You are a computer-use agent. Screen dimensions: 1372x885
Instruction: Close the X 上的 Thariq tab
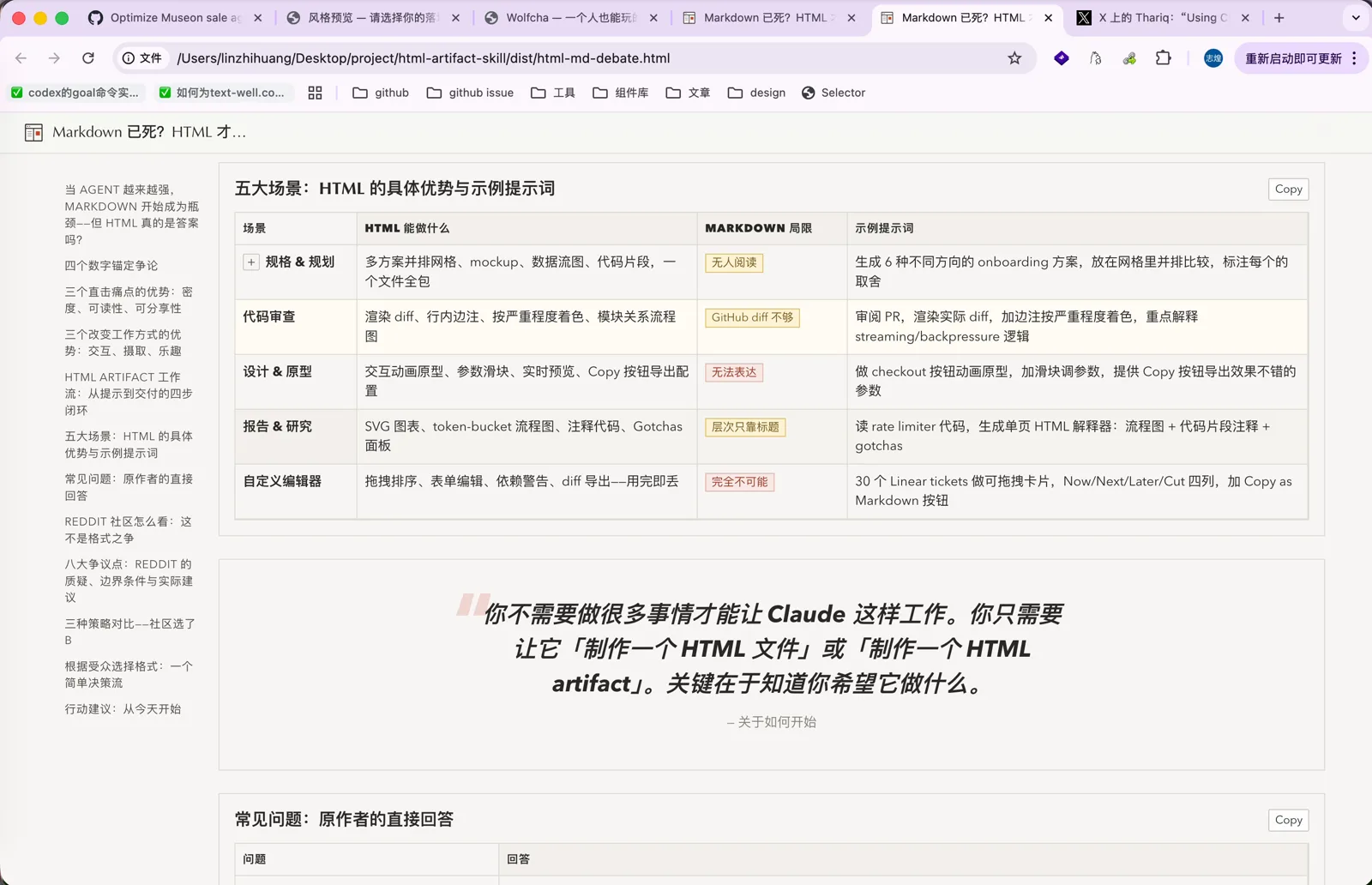tap(1245, 17)
